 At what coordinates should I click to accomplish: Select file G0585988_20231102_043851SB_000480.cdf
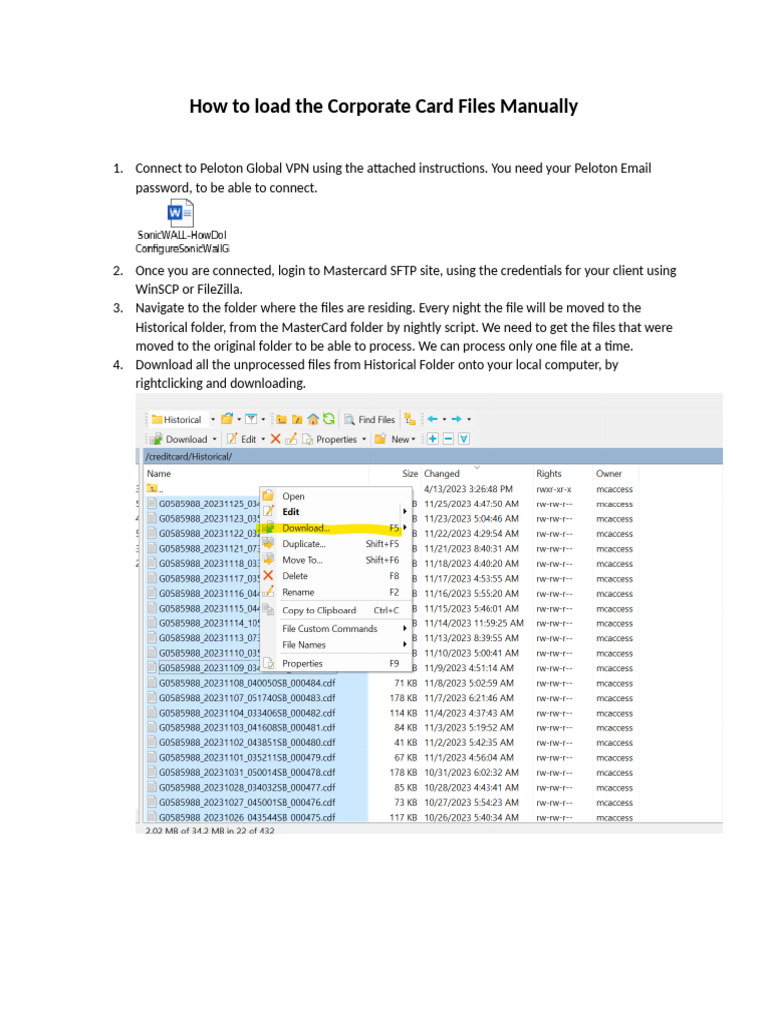[x=247, y=743]
